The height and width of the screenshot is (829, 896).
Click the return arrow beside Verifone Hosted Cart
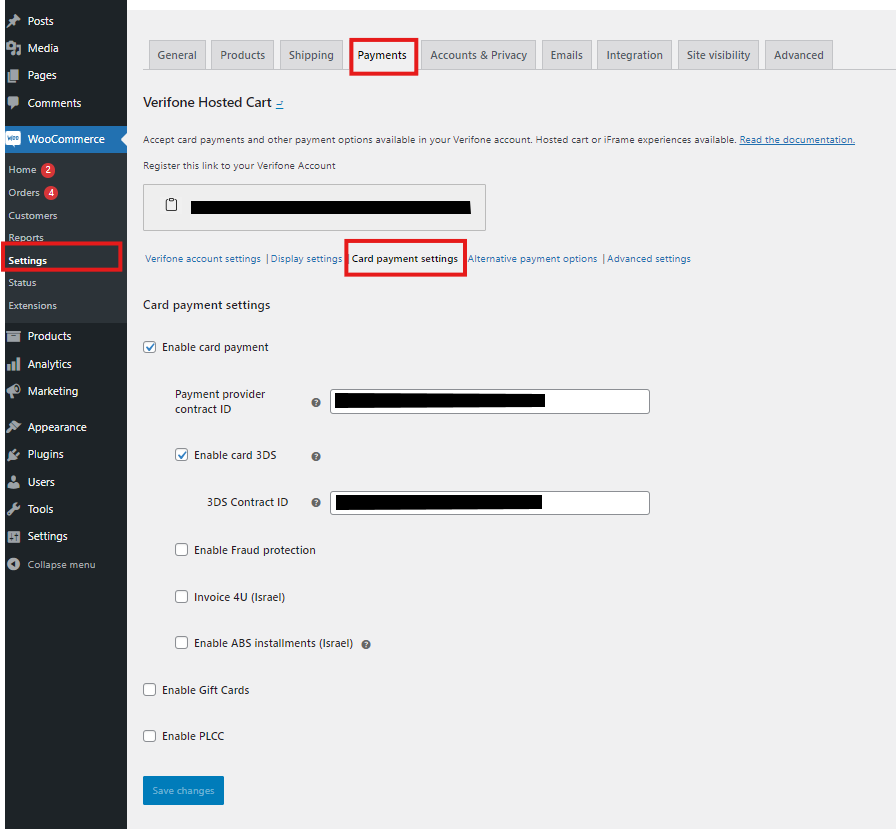pos(280,104)
